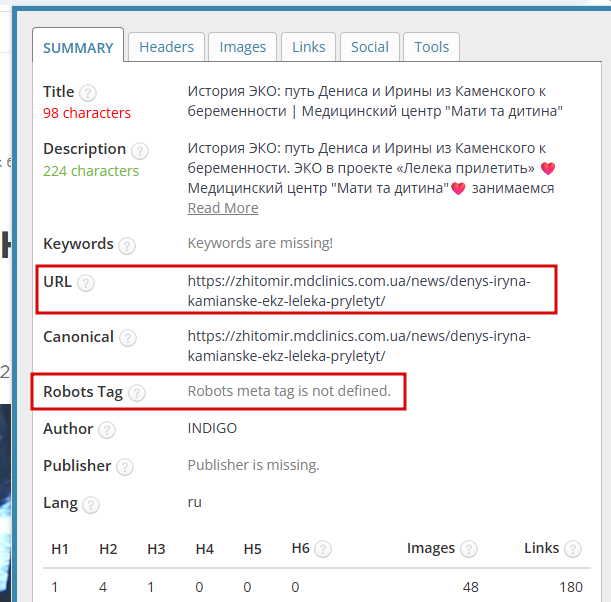The width and height of the screenshot is (611, 602).
Task: Click the Canonical URL value text
Action: pyautogui.click(x=359, y=346)
